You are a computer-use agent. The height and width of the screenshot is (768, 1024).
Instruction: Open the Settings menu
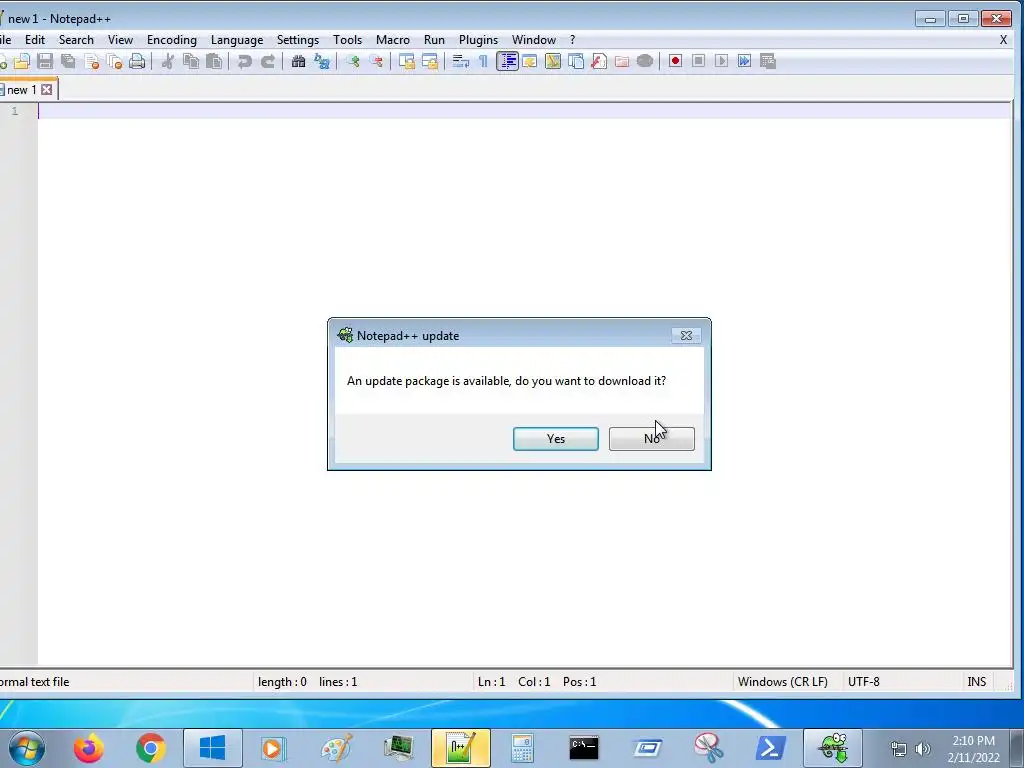point(298,40)
